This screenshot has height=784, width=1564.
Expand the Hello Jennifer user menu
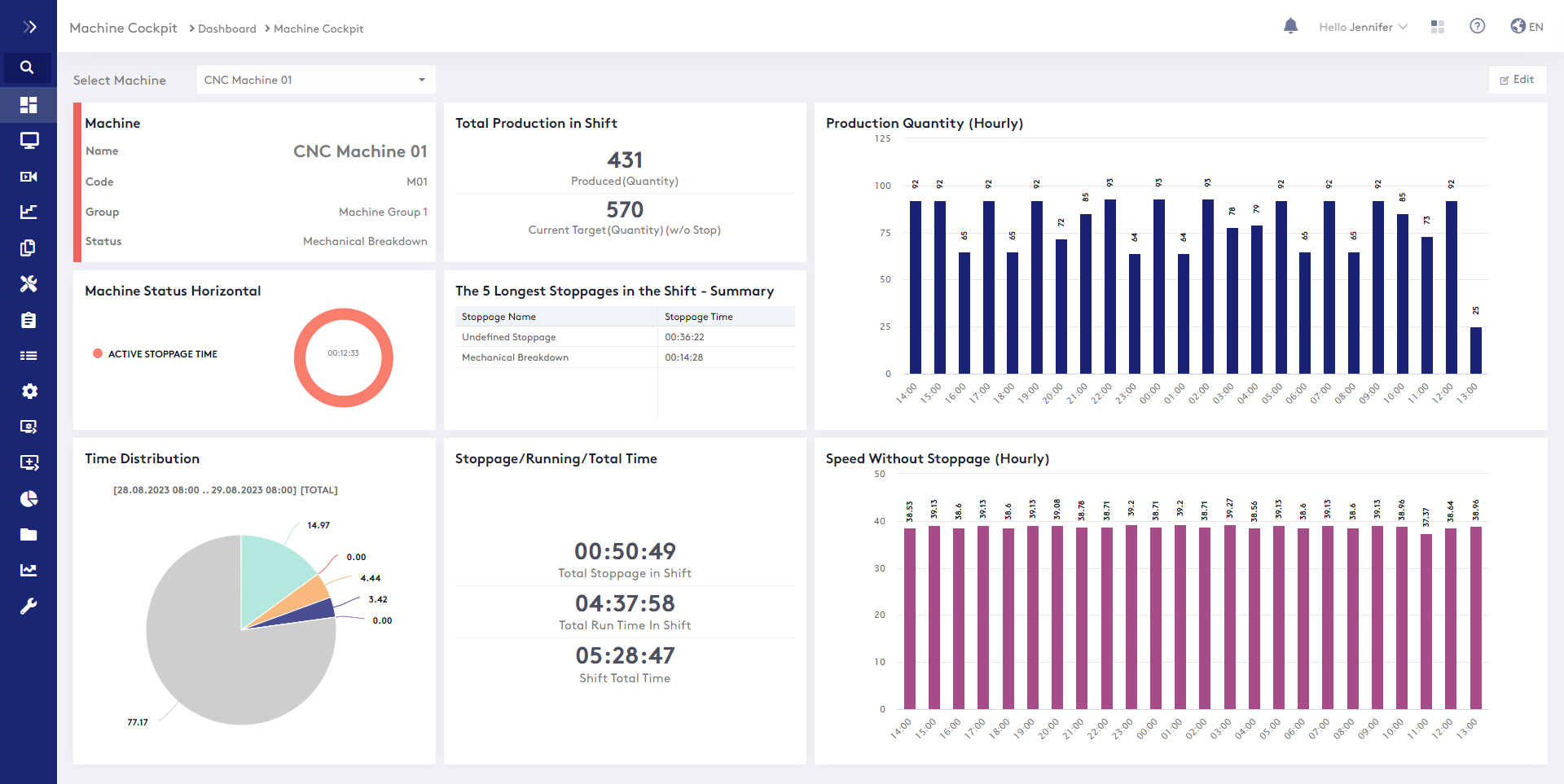click(x=1362, y=27)
